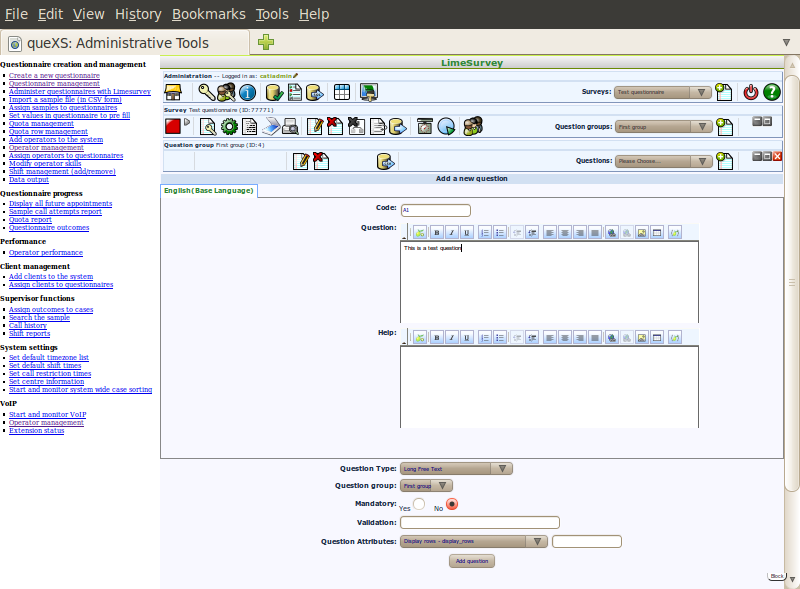This screenshot has height=589, width=800.
Task: Open the Bookmarks menu
Action: point(208,14)
